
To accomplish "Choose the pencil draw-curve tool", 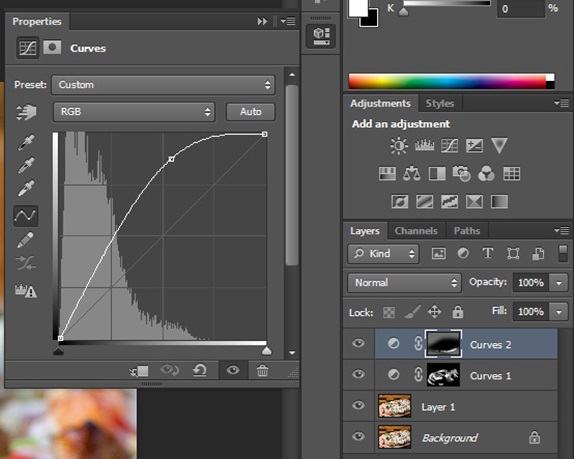I will tap(25, 240).
